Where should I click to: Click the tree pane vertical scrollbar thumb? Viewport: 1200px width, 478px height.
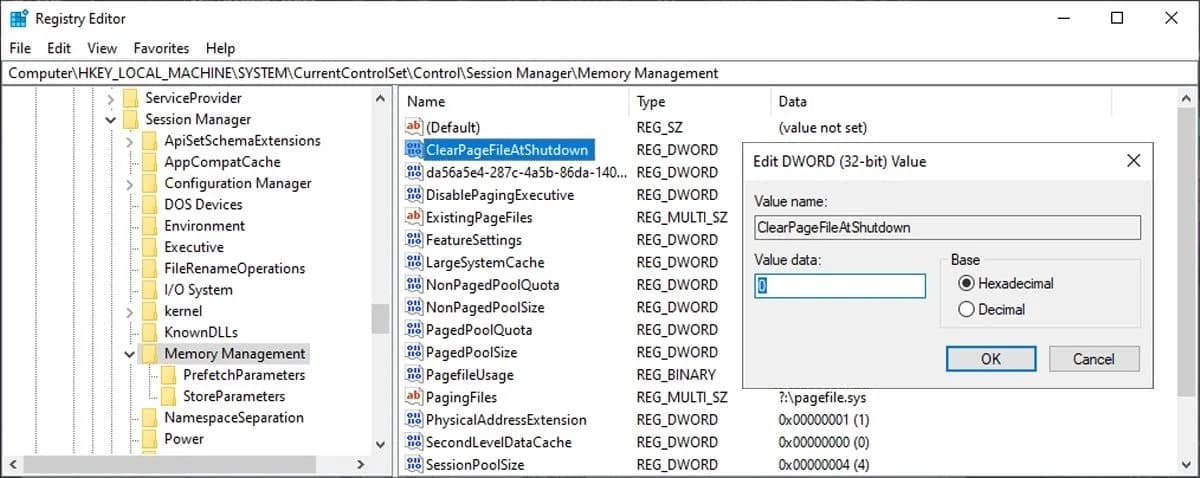pyautogui.click(x=380, y=318)
